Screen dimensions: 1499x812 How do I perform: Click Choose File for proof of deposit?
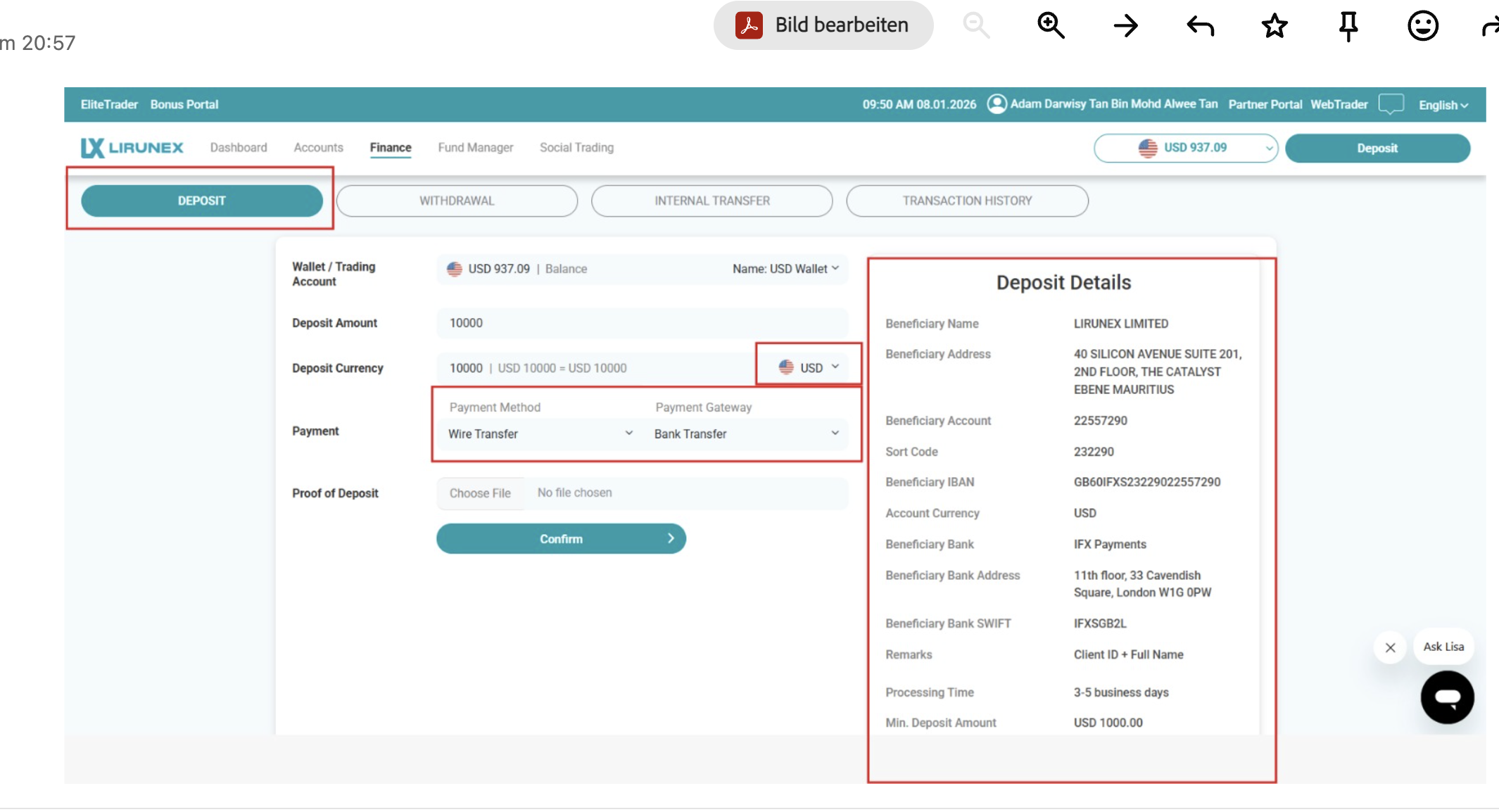point(480,493)
